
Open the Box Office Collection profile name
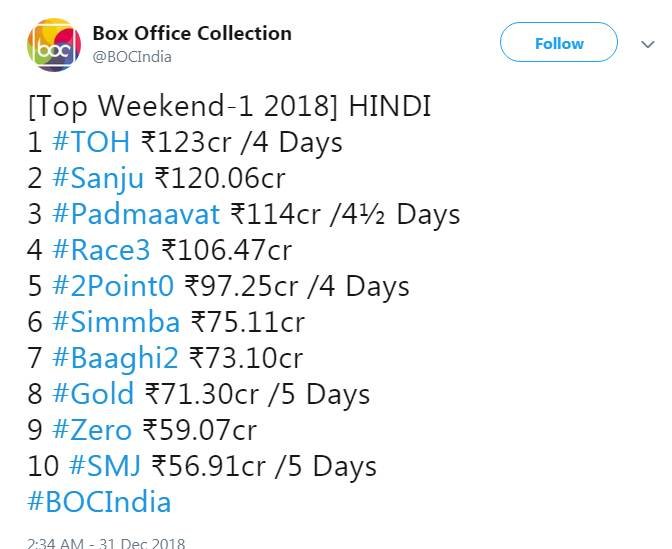(191, 33)
